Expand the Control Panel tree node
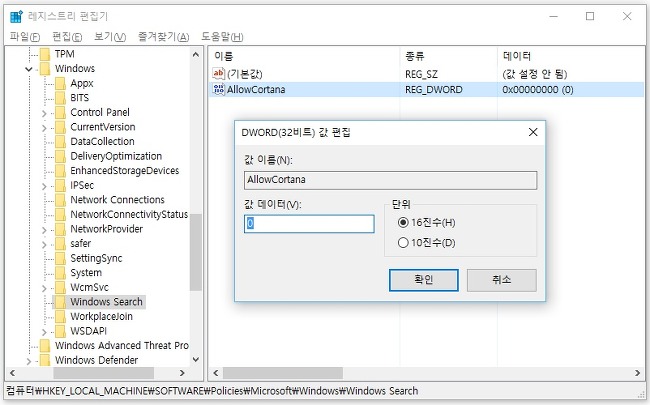The height and width of the screenshot is (405, 650). pyautogui.click(x=44, y=113)
